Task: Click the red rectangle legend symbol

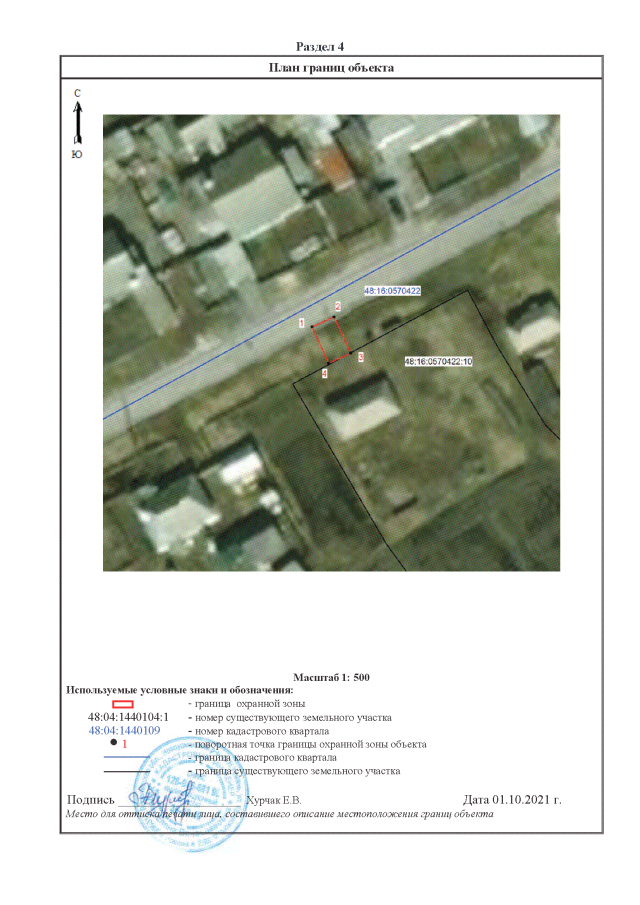Action: [x=123, y=704]
